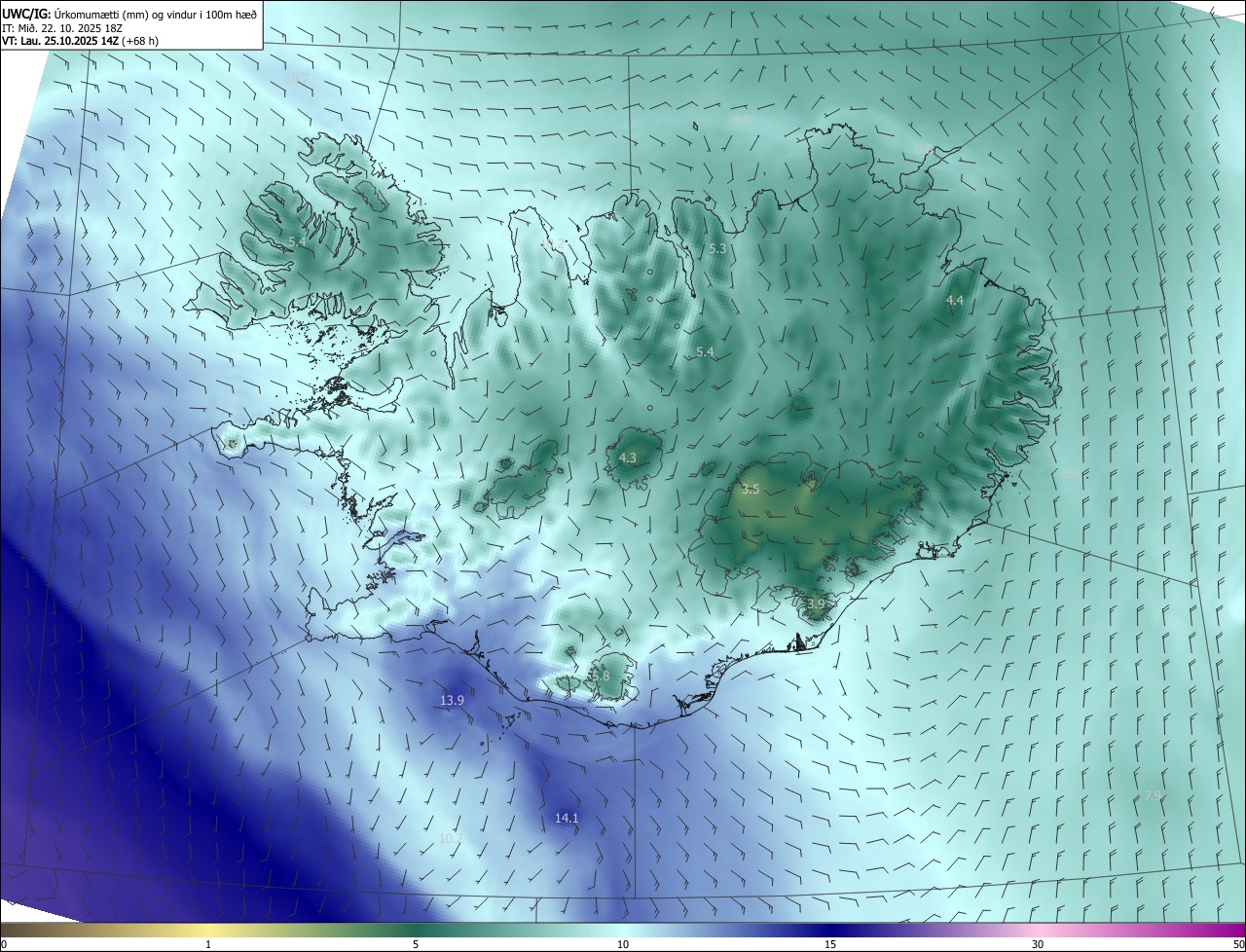Click the 13.9 precipitable water value

[452, 700]
